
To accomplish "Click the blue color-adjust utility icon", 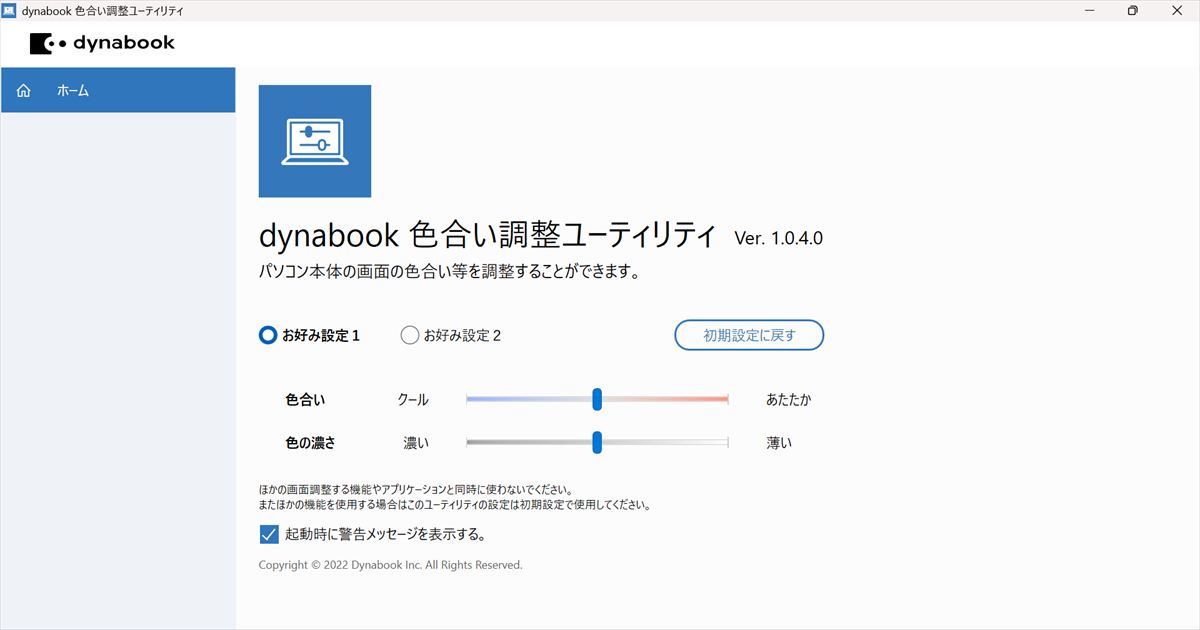I will click(x=315, y=141).
